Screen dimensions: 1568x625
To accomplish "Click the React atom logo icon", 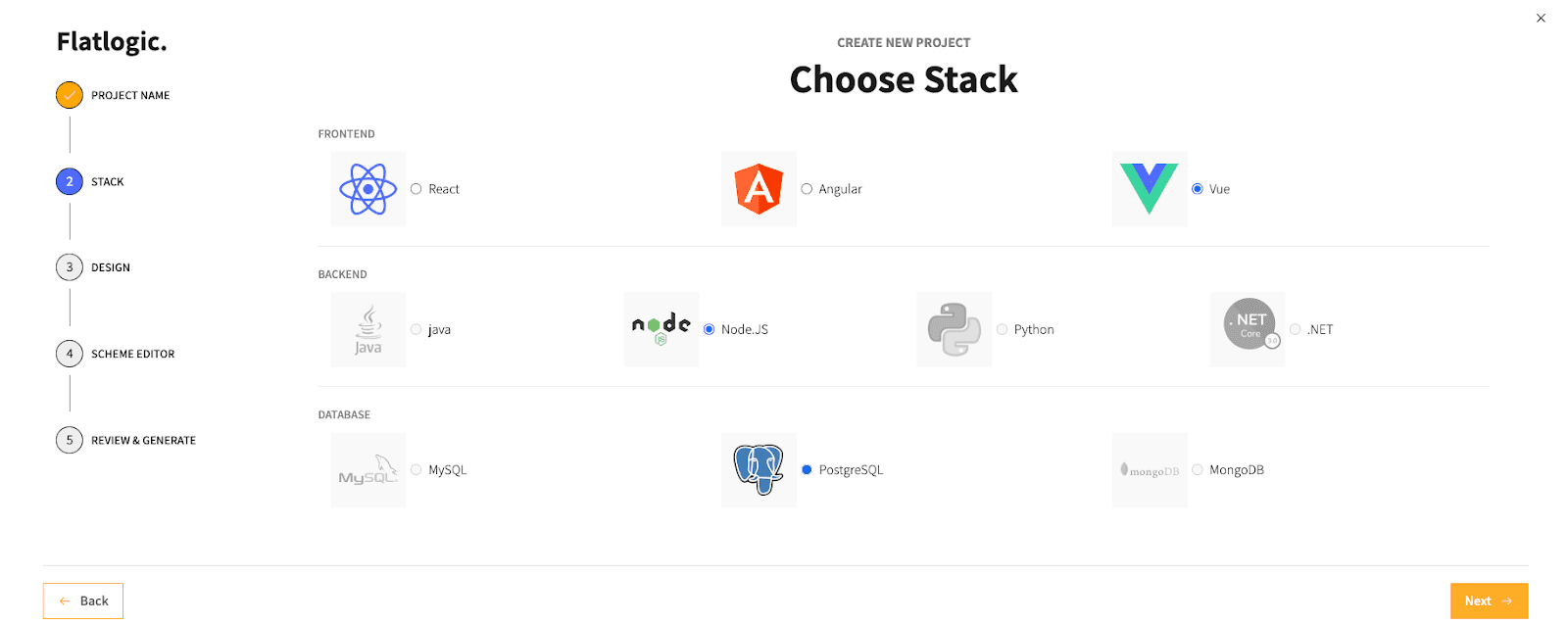I will point(368,189).
